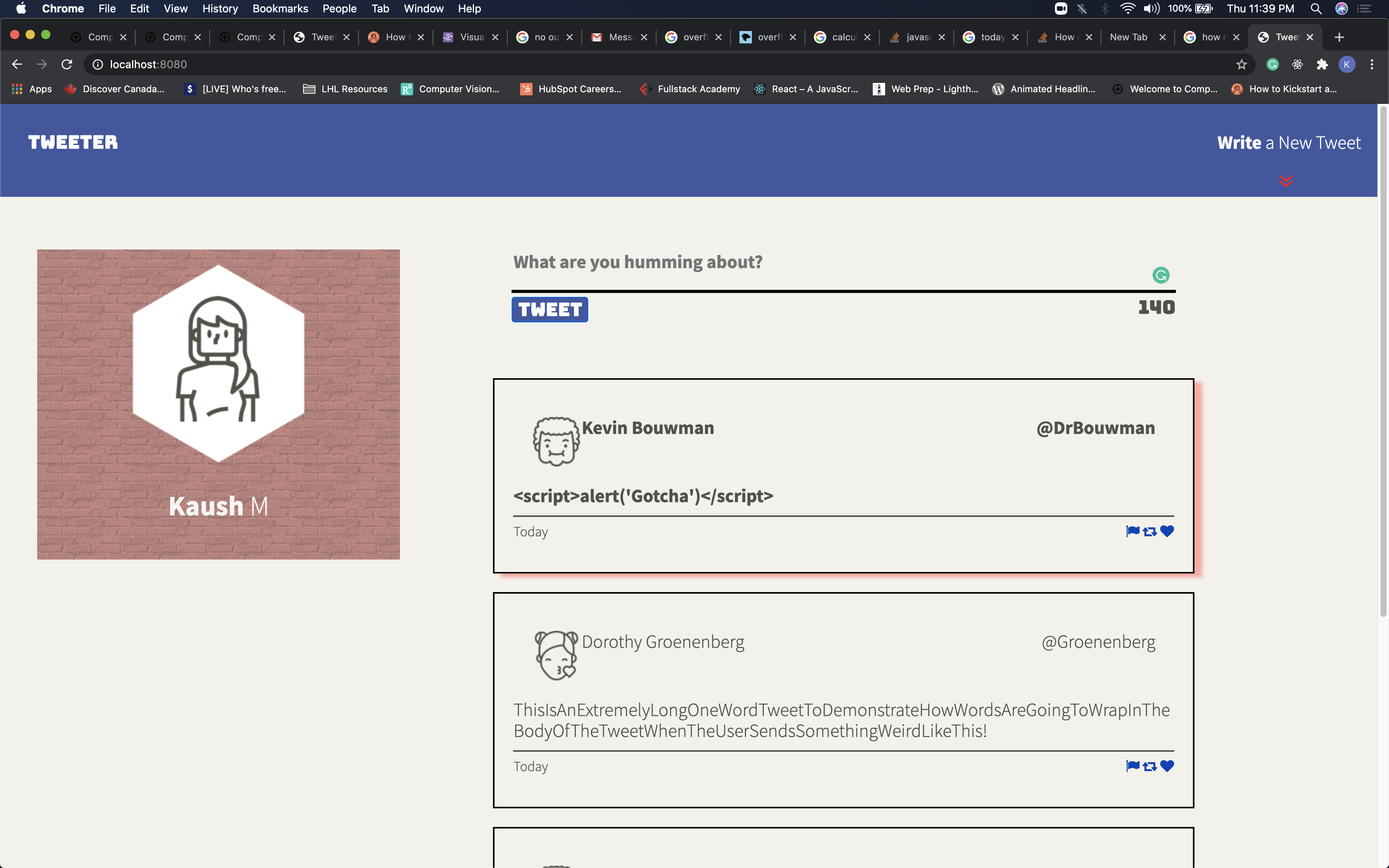Viewport: 1389px width, 868px height.
Task: Open the LHL Resources bookmark folder
Action: pyautogui.click(x=346, y=89)
